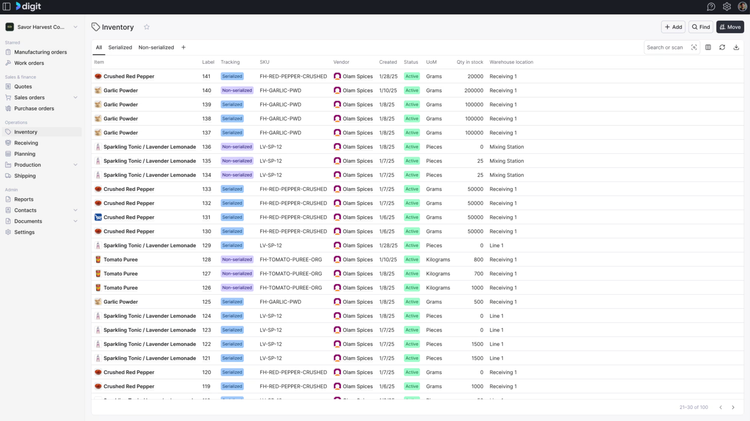Click quantity 200000 on row 140

(x=474, y=90)
